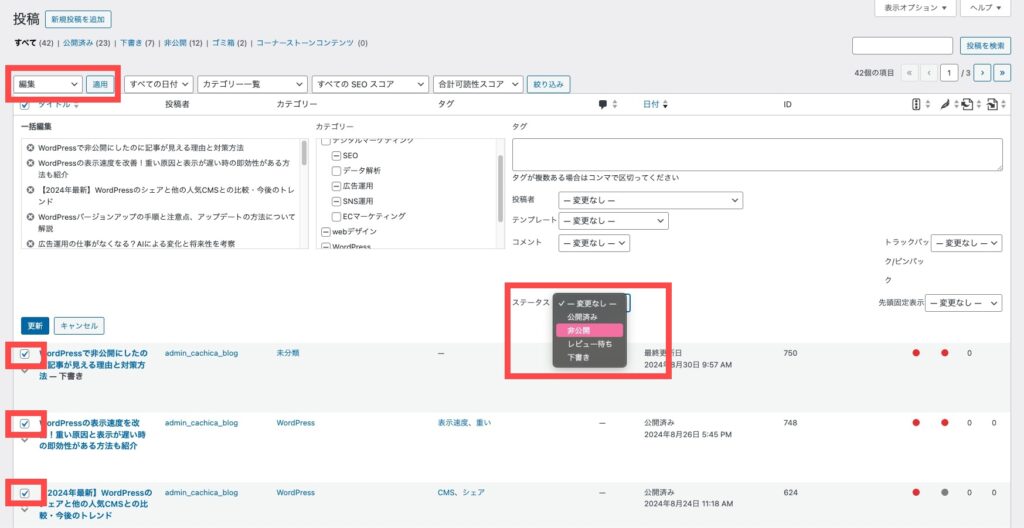Image resolution: width=1024 pixels, height=528 pixels.
Task: Filter posts by 公開済み (23) view
Action: 86,43
